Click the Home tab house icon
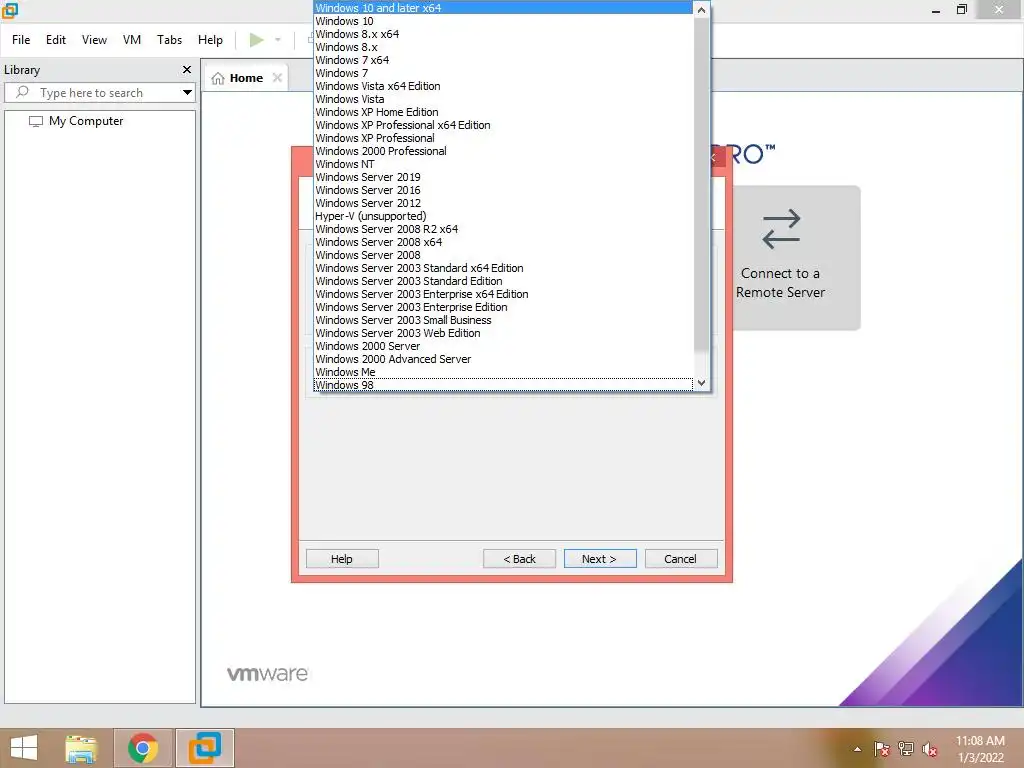1024x768 pixels. click(x=218, y=78)
